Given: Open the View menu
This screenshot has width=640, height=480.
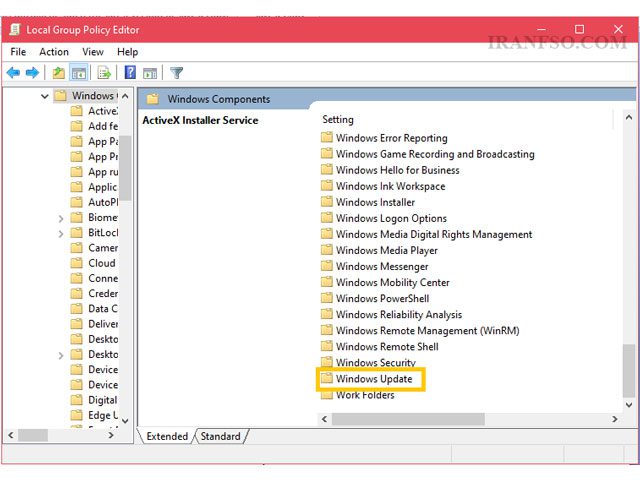Looking at the screenshot, I should click(x=93, y=52).
